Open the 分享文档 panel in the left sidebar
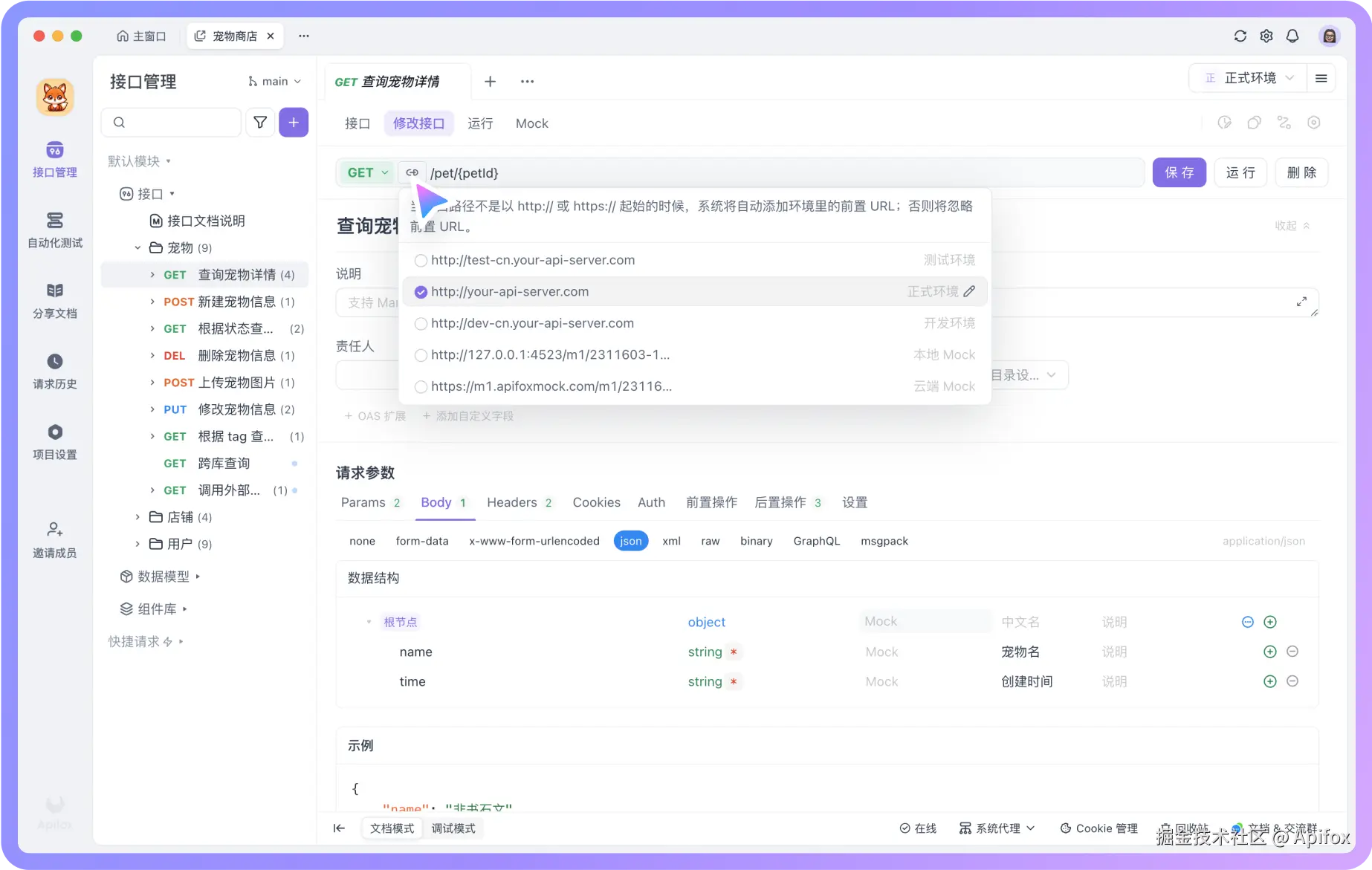 coord(54,300)
